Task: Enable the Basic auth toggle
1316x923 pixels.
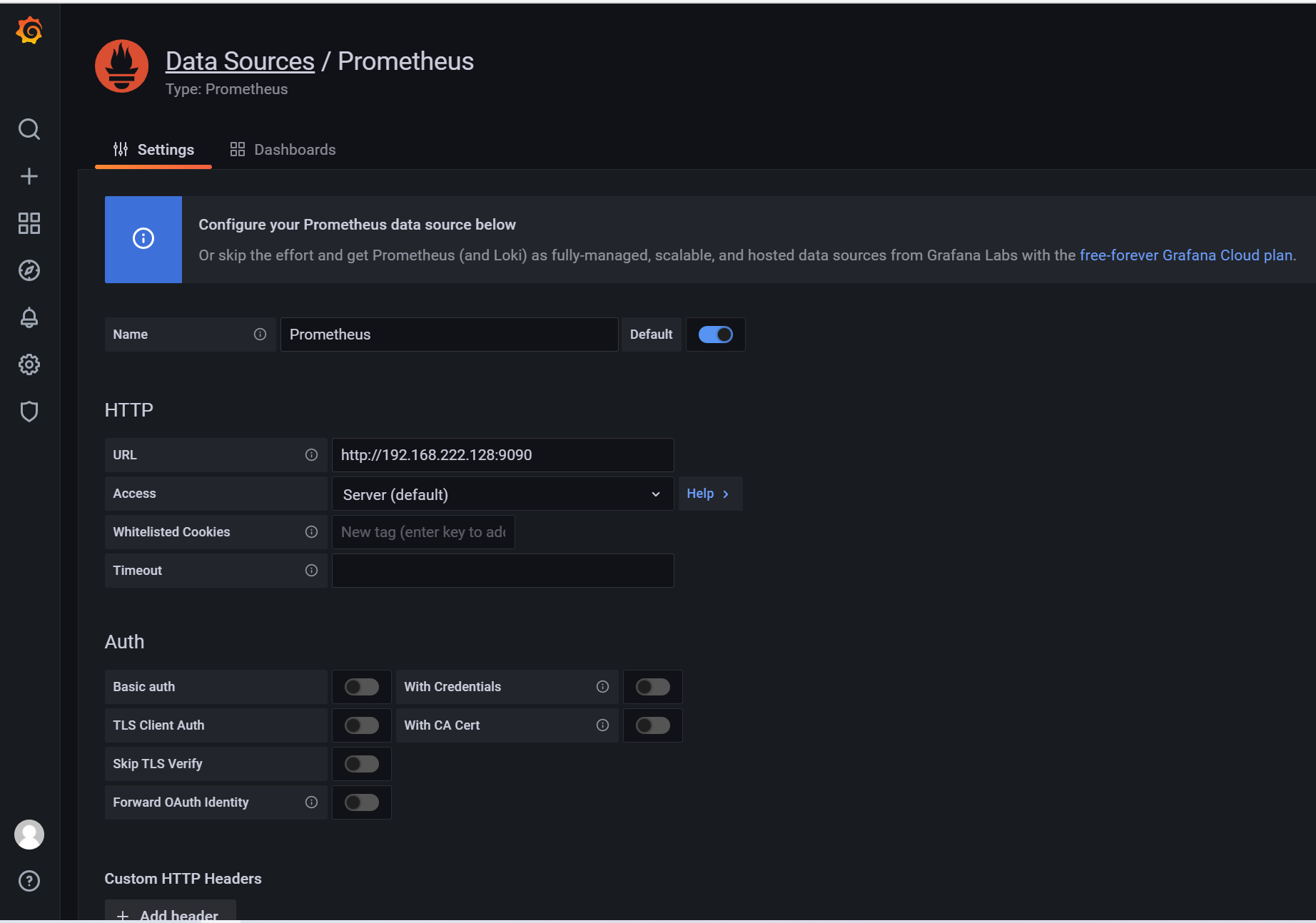Action: tap(362, 687)
